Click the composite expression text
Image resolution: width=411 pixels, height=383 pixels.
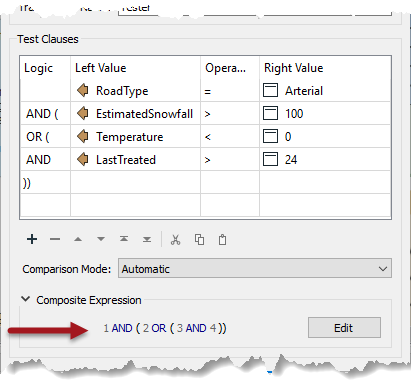point(165,328)
